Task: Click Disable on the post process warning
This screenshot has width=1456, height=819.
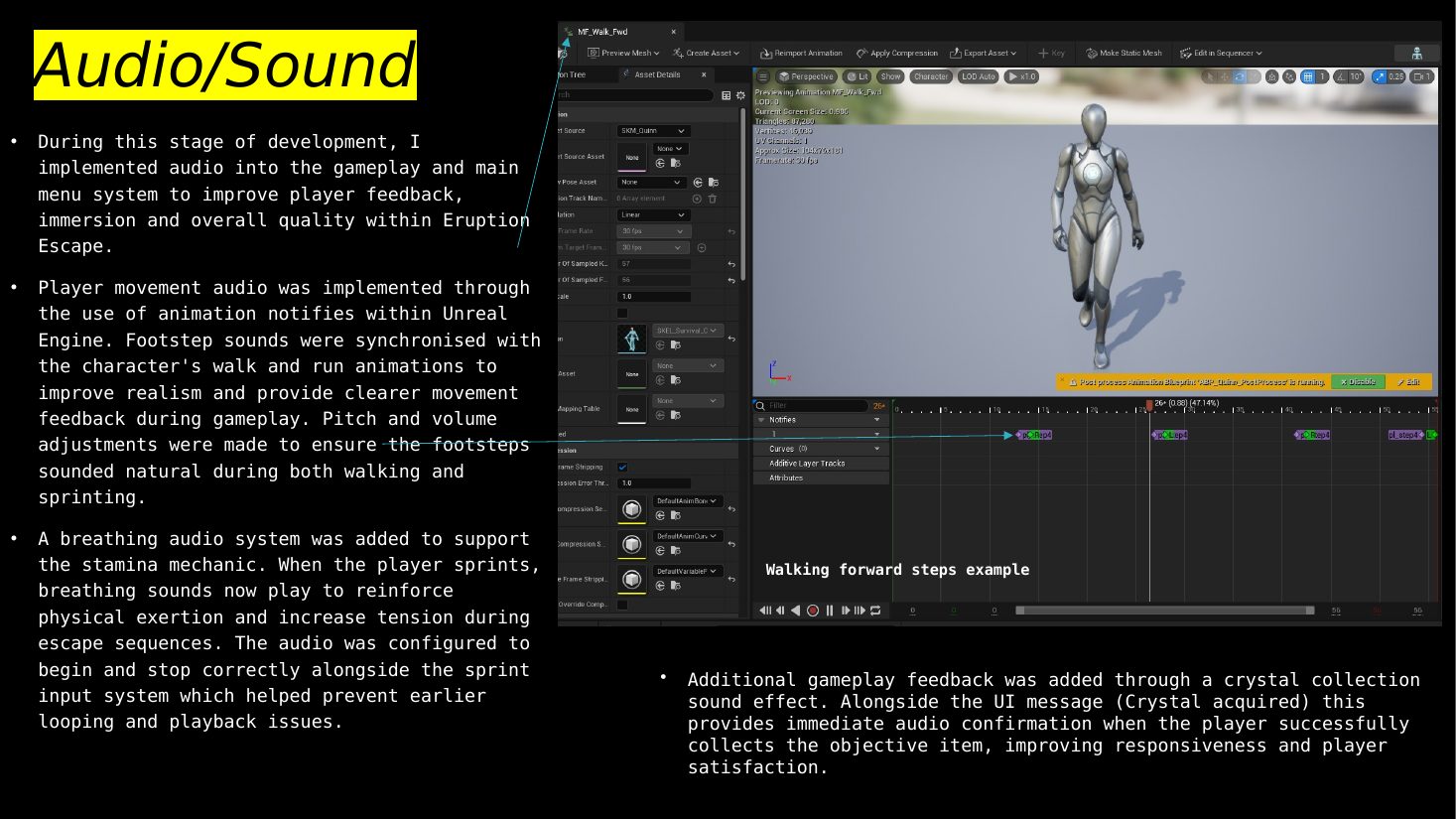Action: point(1358,382)
